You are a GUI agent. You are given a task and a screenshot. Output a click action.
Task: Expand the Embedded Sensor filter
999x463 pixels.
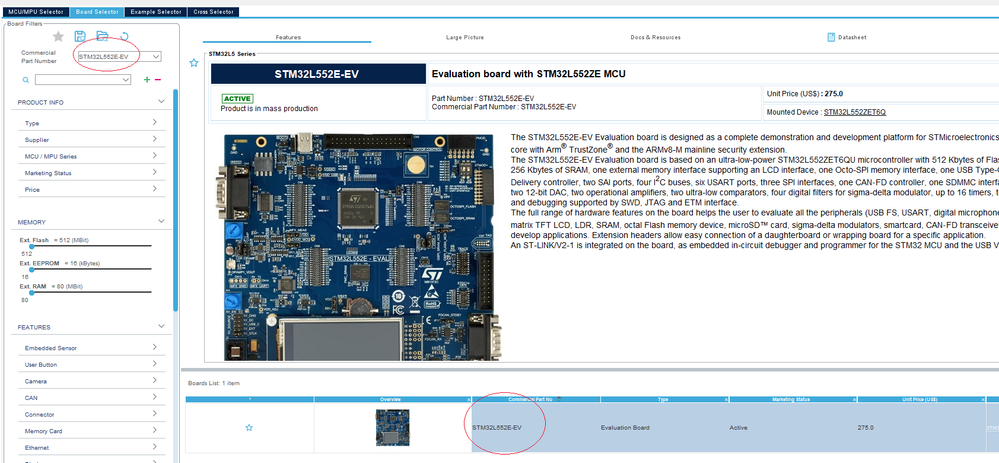[x=155, y=347]
